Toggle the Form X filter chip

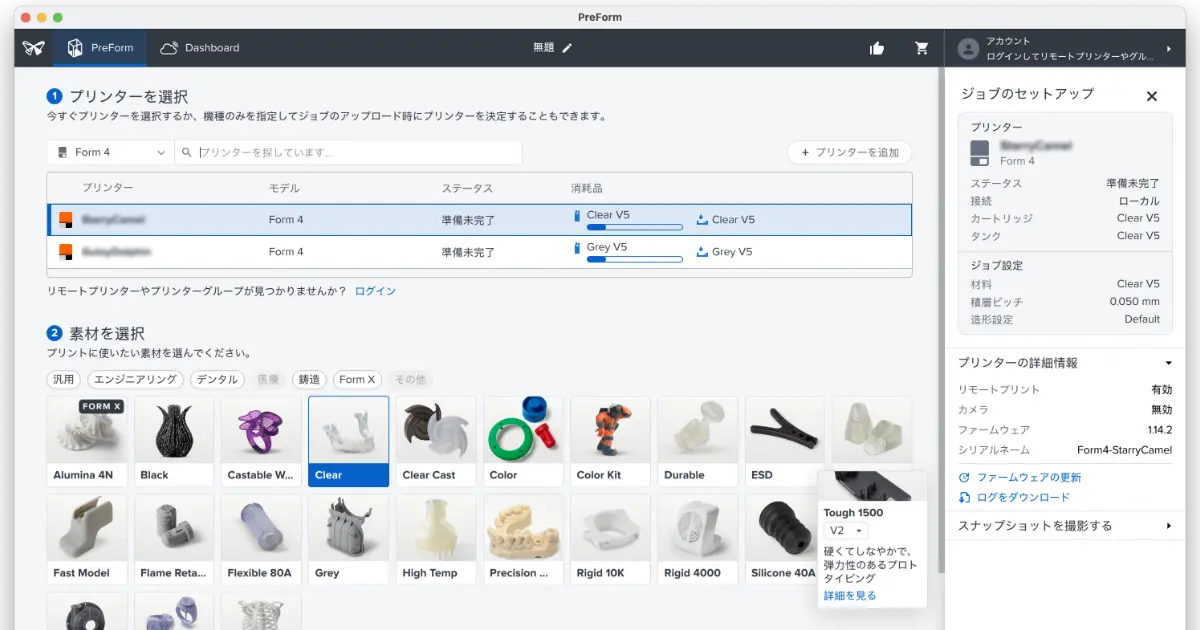pos(357,379)
